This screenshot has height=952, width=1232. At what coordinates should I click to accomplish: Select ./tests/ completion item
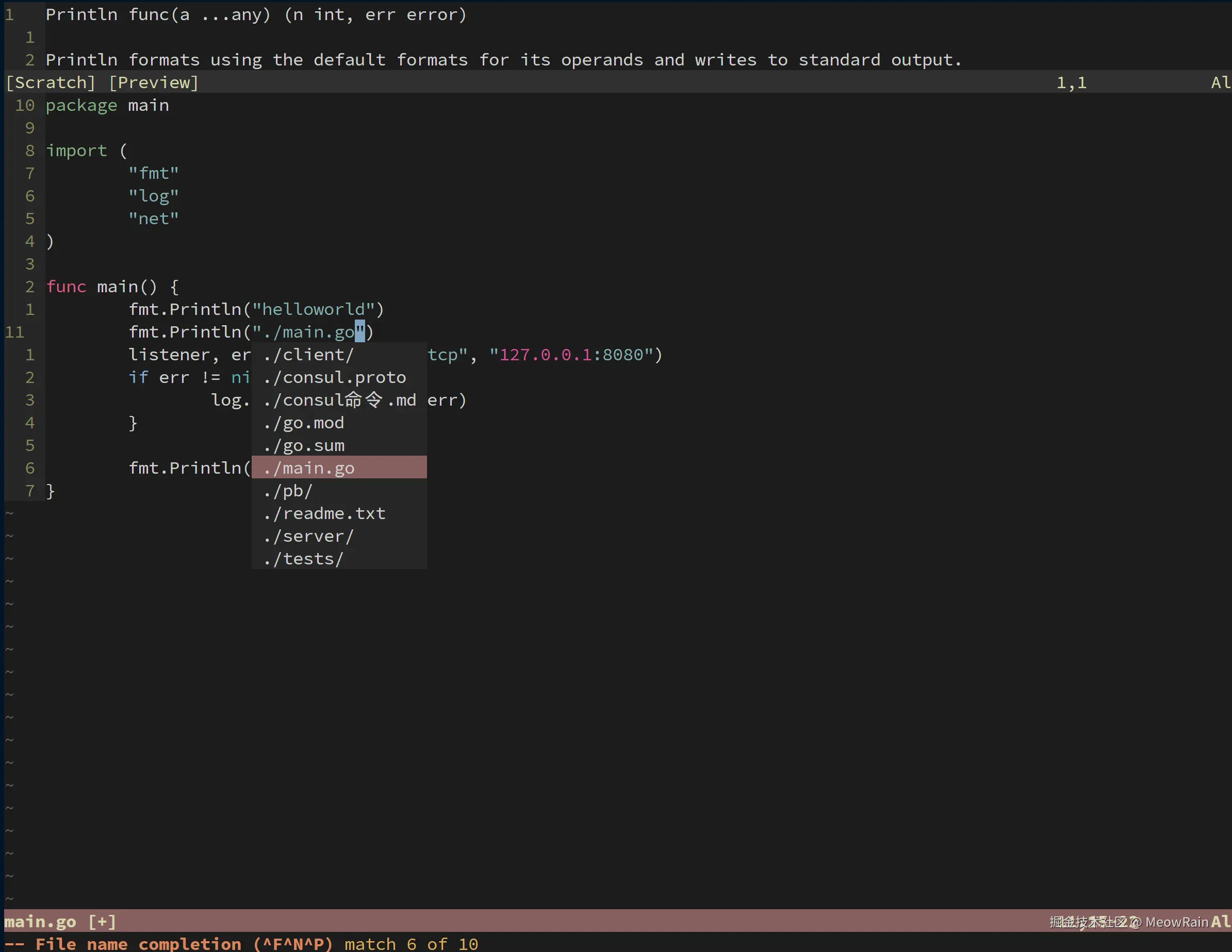303,559
